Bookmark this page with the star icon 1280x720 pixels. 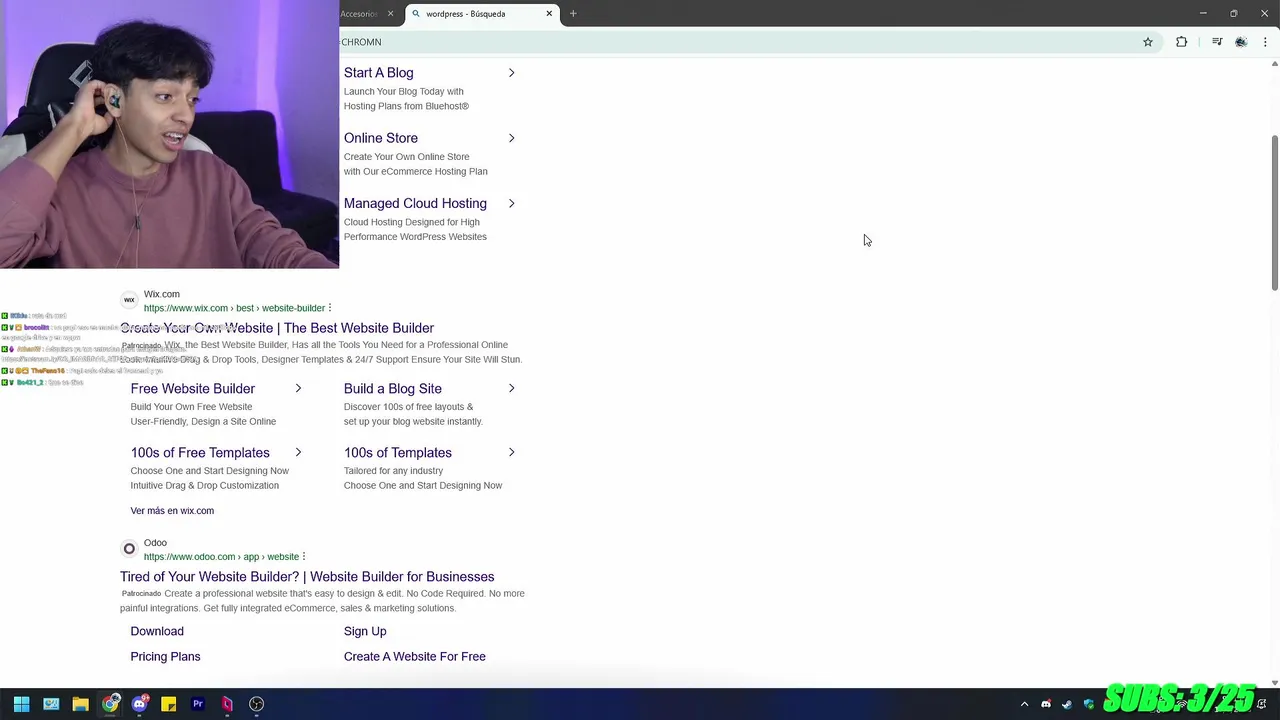(x=1148, y=42)
